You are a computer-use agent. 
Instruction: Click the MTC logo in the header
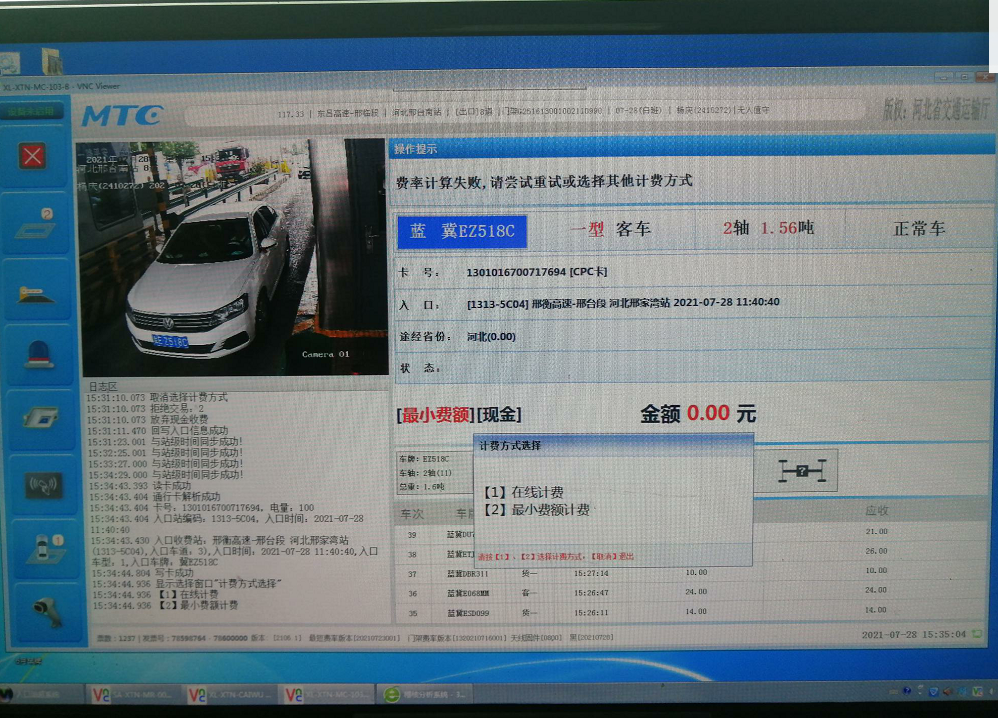122,115
